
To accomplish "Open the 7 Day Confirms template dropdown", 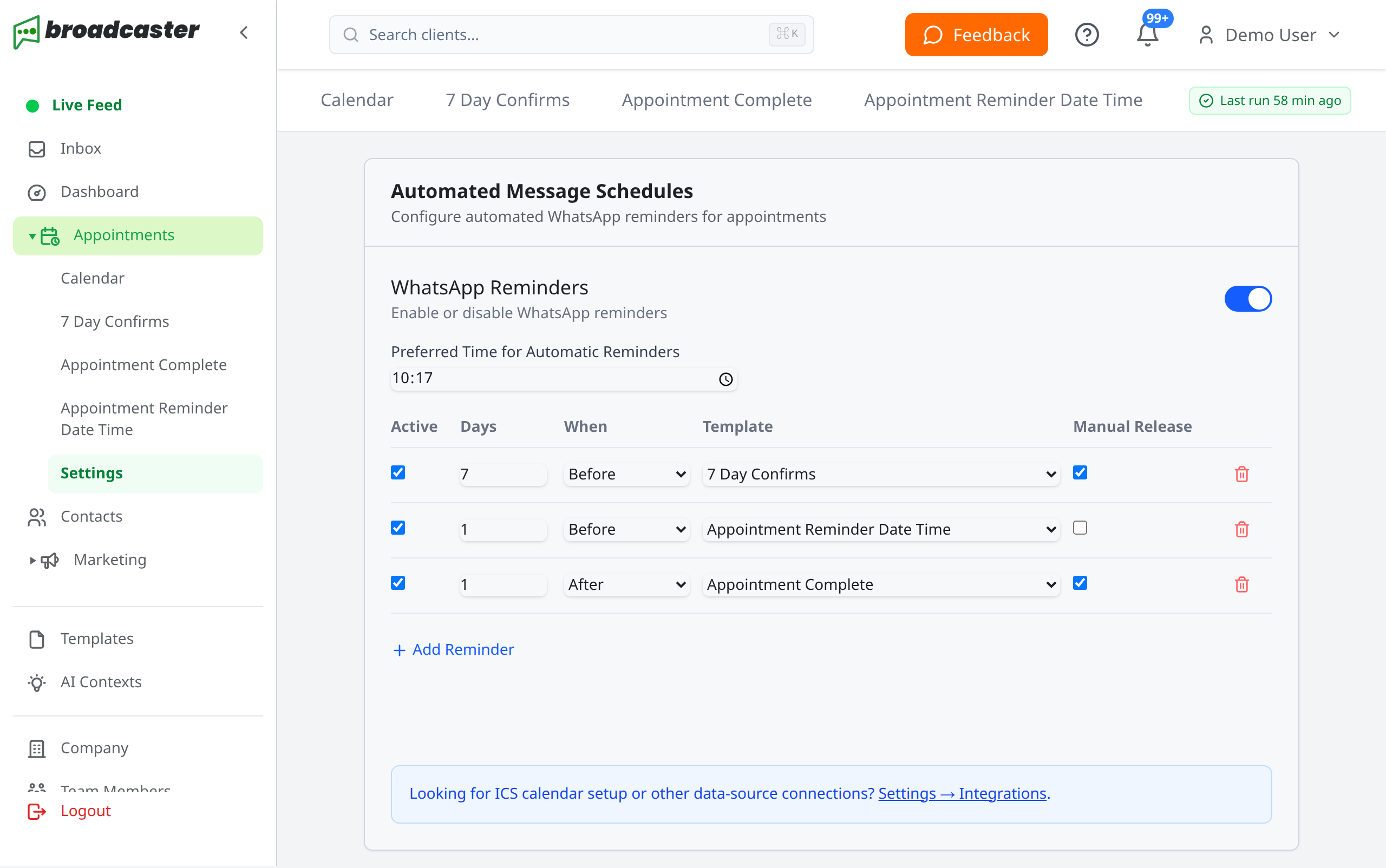I will pyautogui.click(x=880, y=474).
